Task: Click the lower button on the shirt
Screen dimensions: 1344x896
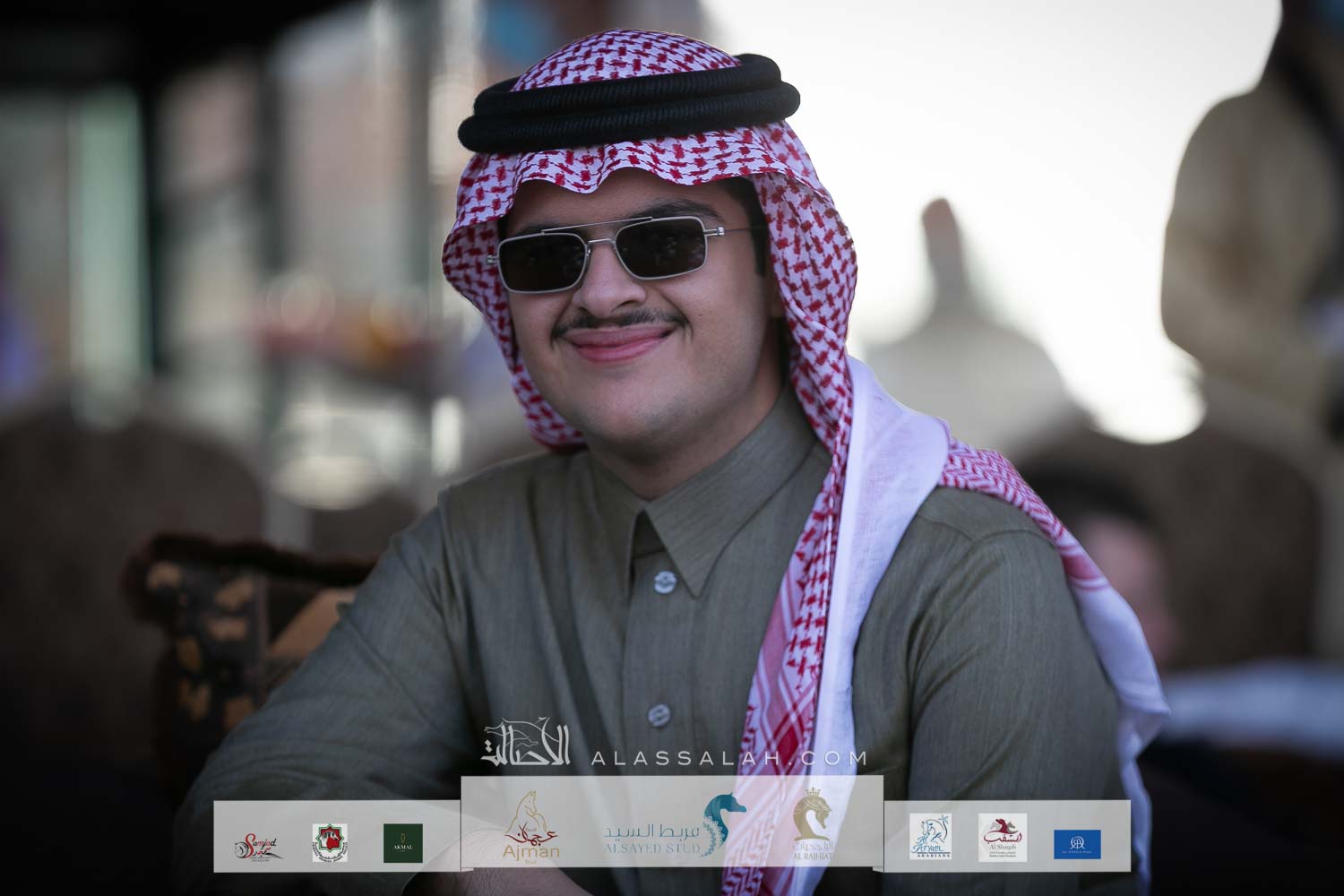Action: coord(659,714)
